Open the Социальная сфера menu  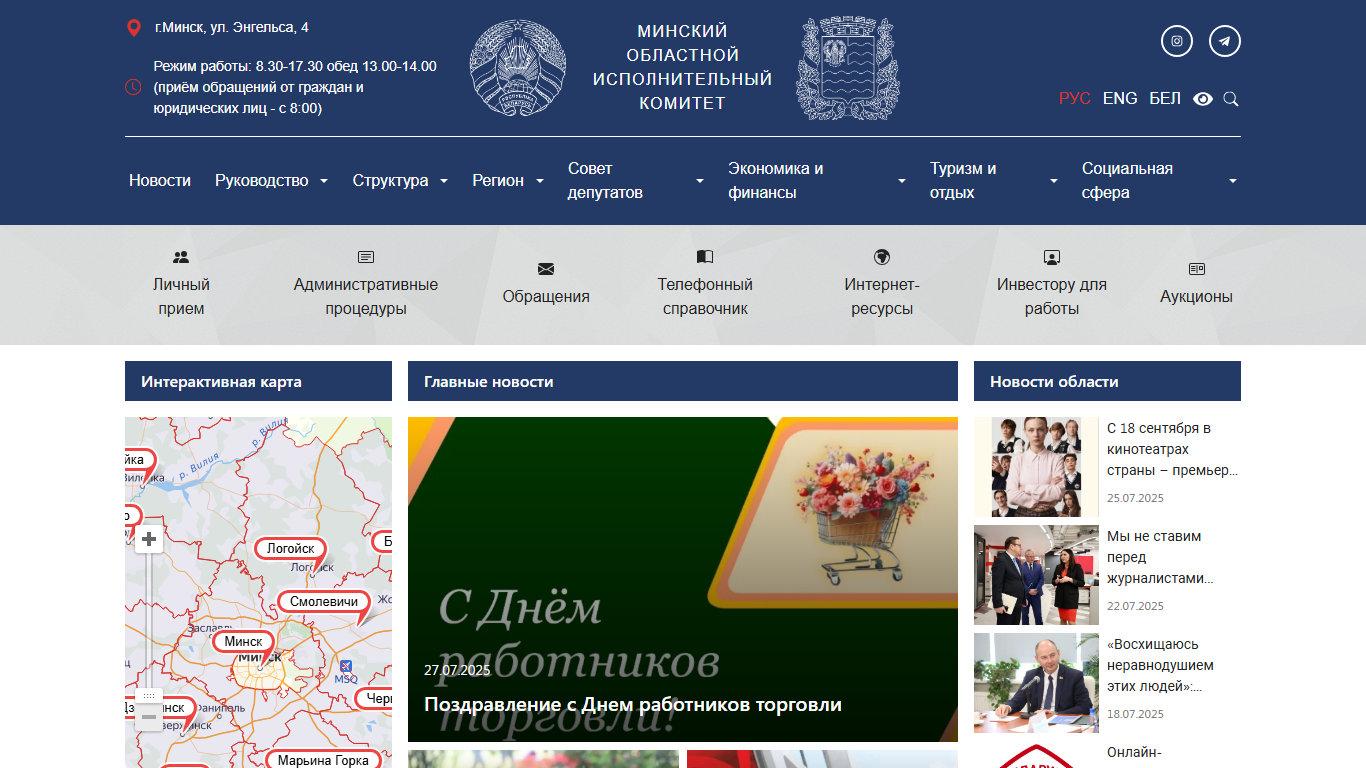[x=1127, y=181]
